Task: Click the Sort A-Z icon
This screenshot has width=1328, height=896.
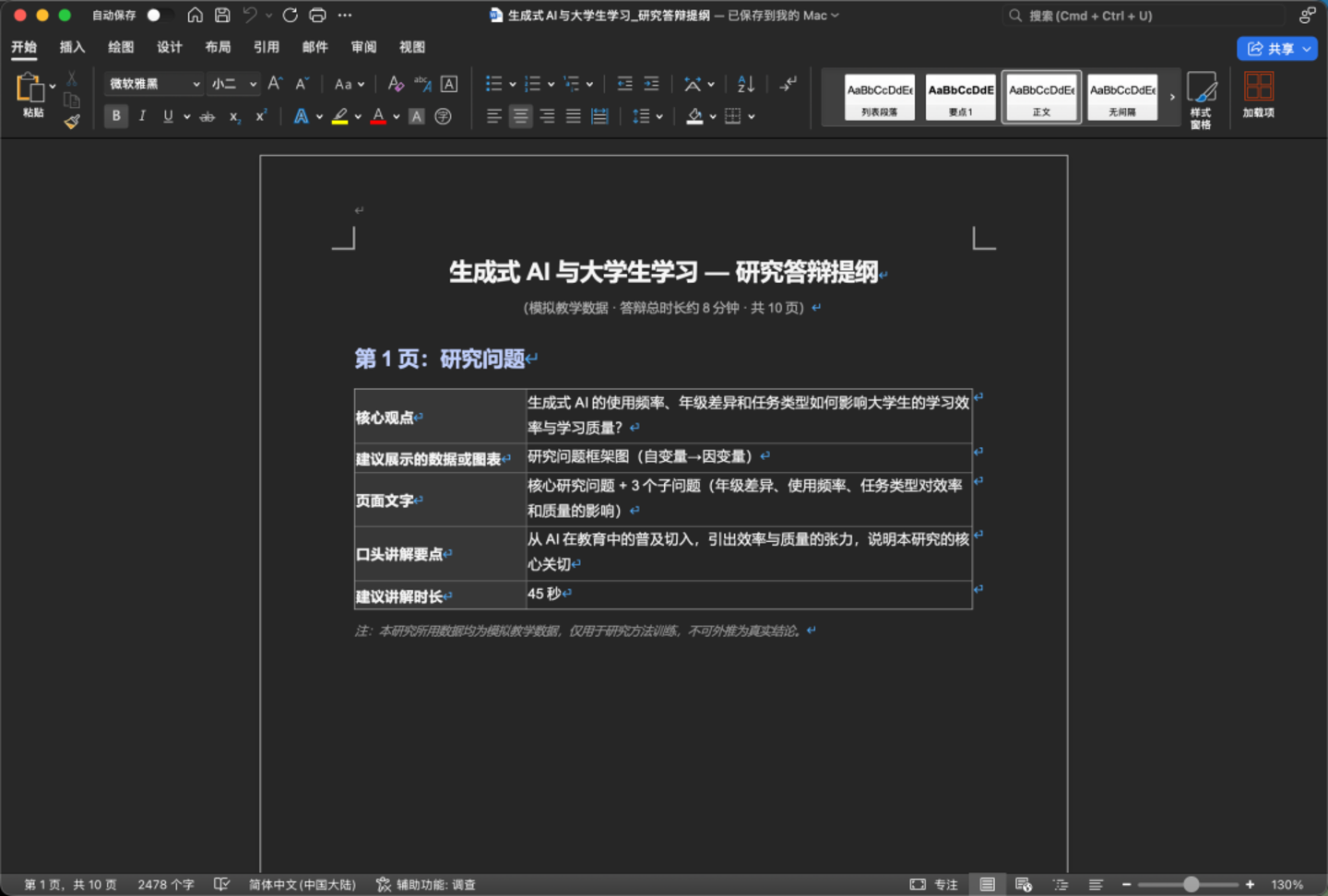Action: click(746, 84)
